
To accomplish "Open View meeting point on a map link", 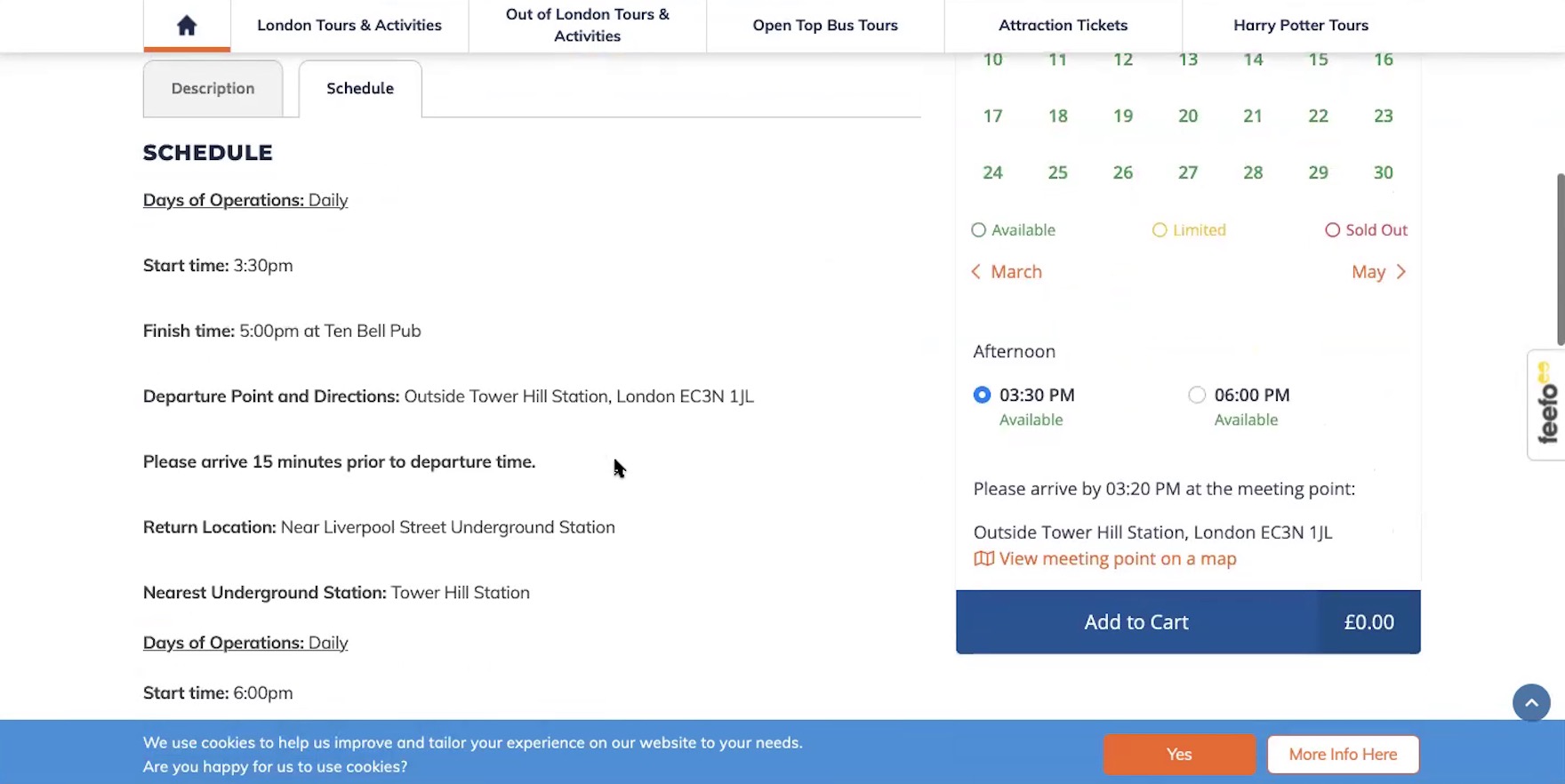I will coord(1117,559).
